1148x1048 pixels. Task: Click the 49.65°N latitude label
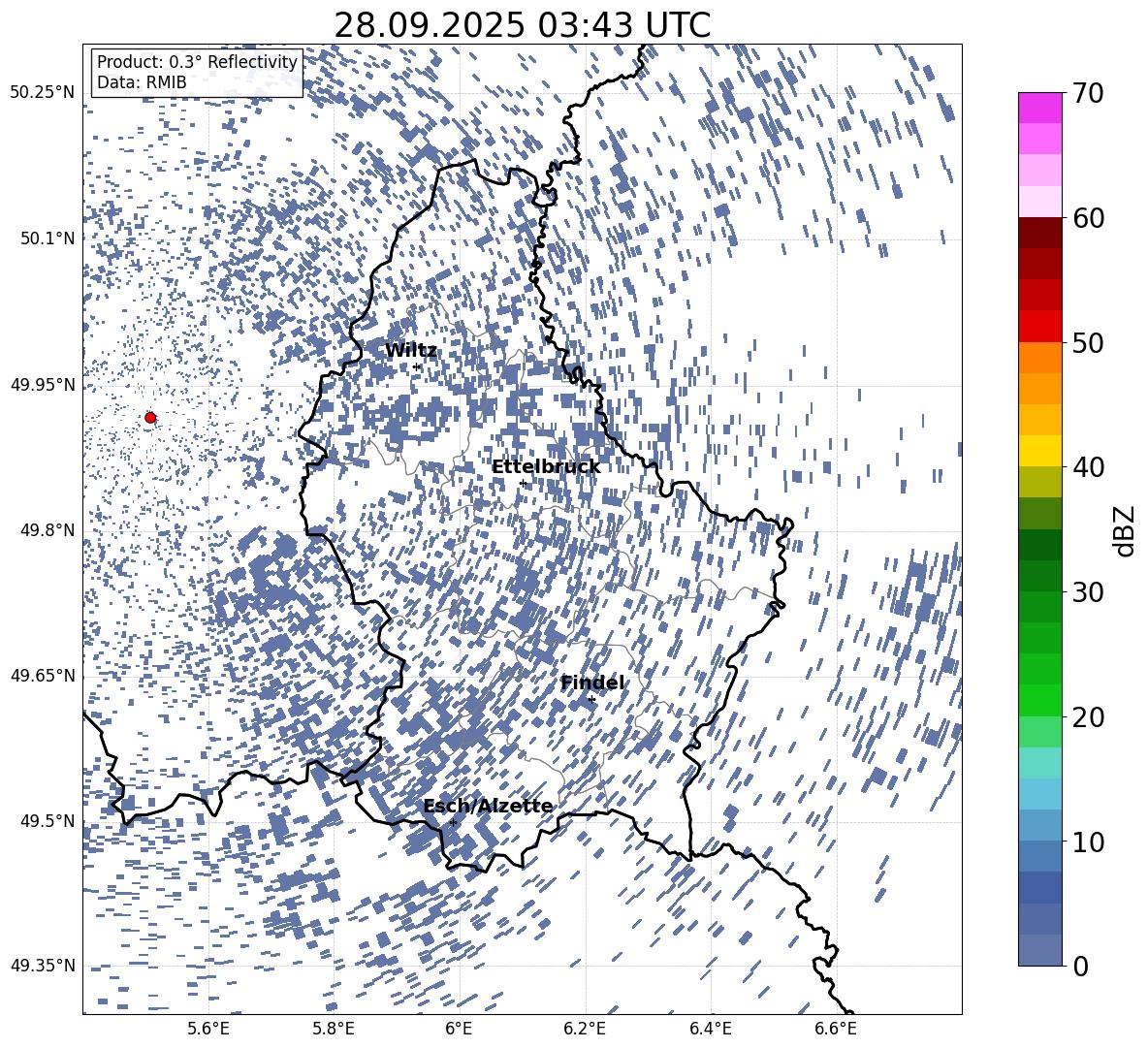[x=43, y=676]
